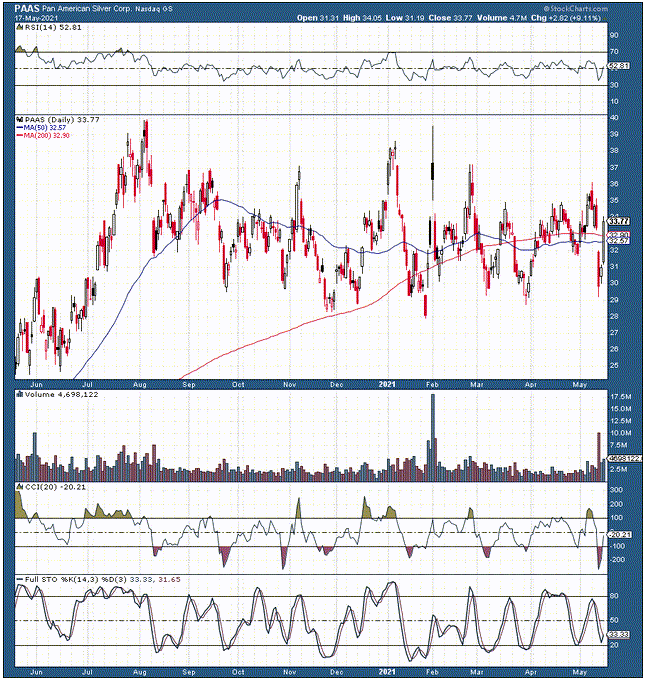Click the 52.81 RSI value tag on axis
This screenshot has height=681, width=645.
619,66
